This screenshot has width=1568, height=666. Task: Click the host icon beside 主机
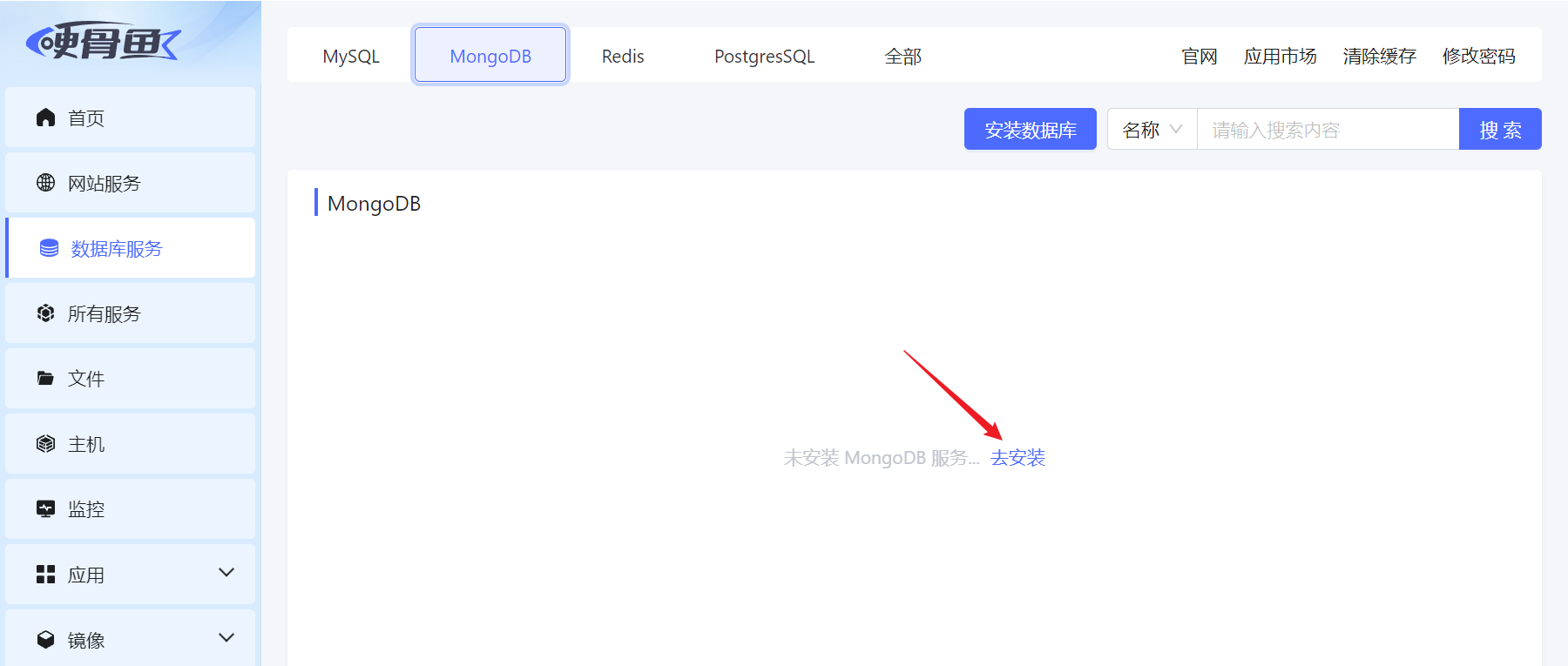tap(46, 444)
